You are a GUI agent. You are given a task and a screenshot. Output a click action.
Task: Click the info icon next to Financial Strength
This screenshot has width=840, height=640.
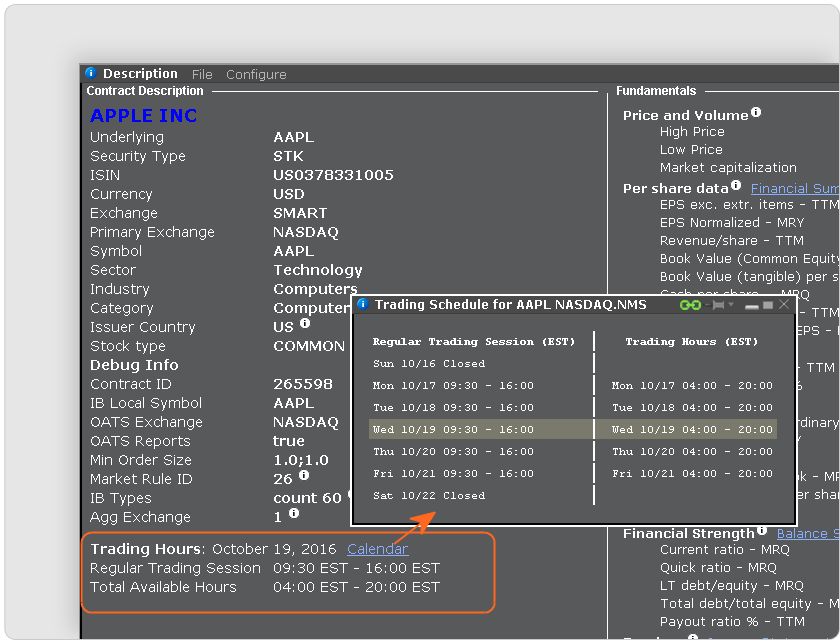click(x=762, y=530)
